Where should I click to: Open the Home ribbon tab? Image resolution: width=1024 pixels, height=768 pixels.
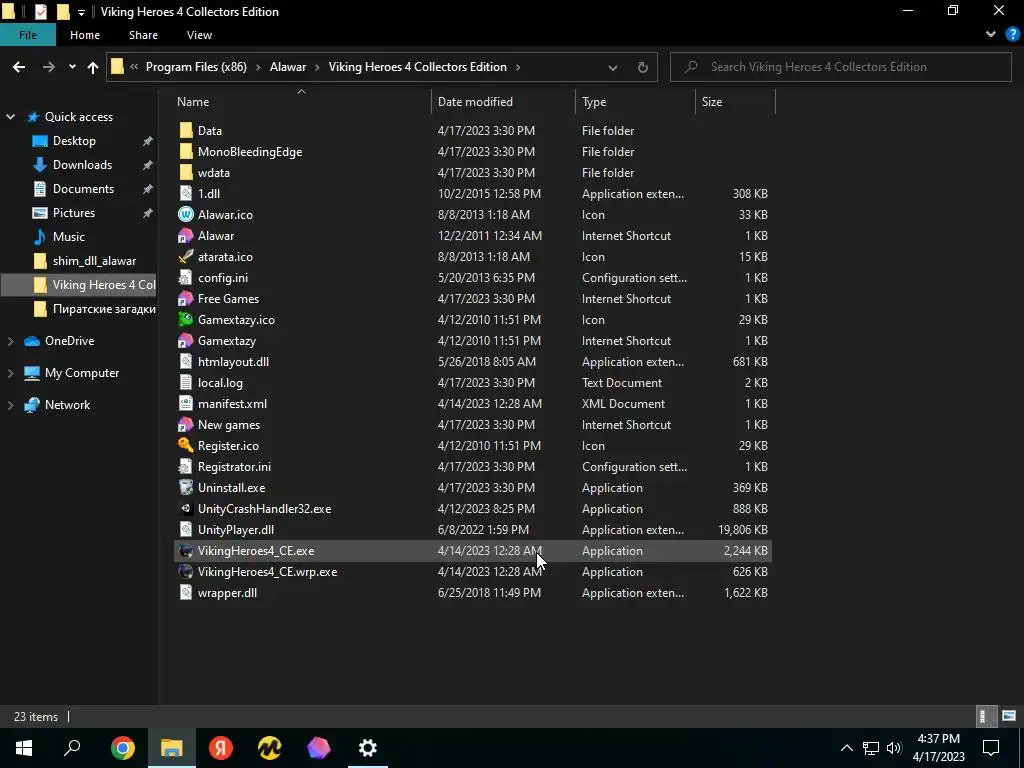(x=85, y=35)
